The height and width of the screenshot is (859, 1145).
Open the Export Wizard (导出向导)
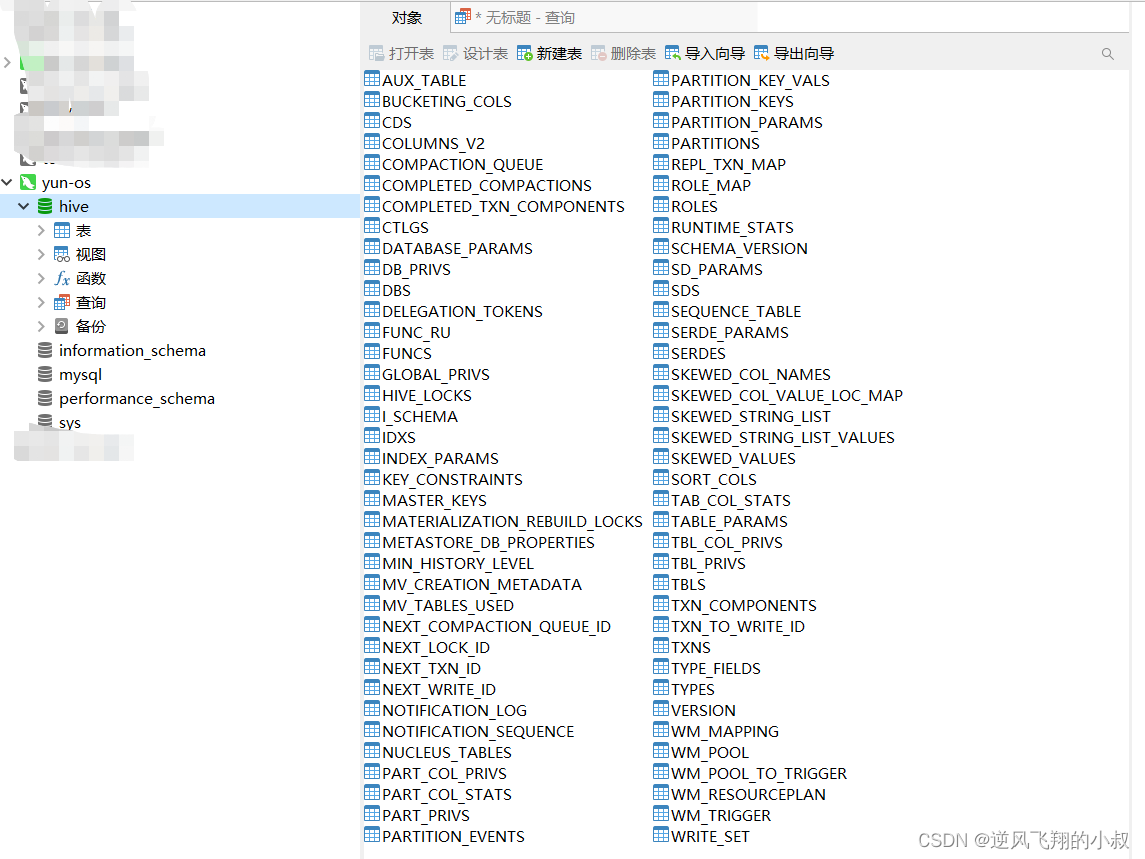pyautogui.click(x=794, y=53)
